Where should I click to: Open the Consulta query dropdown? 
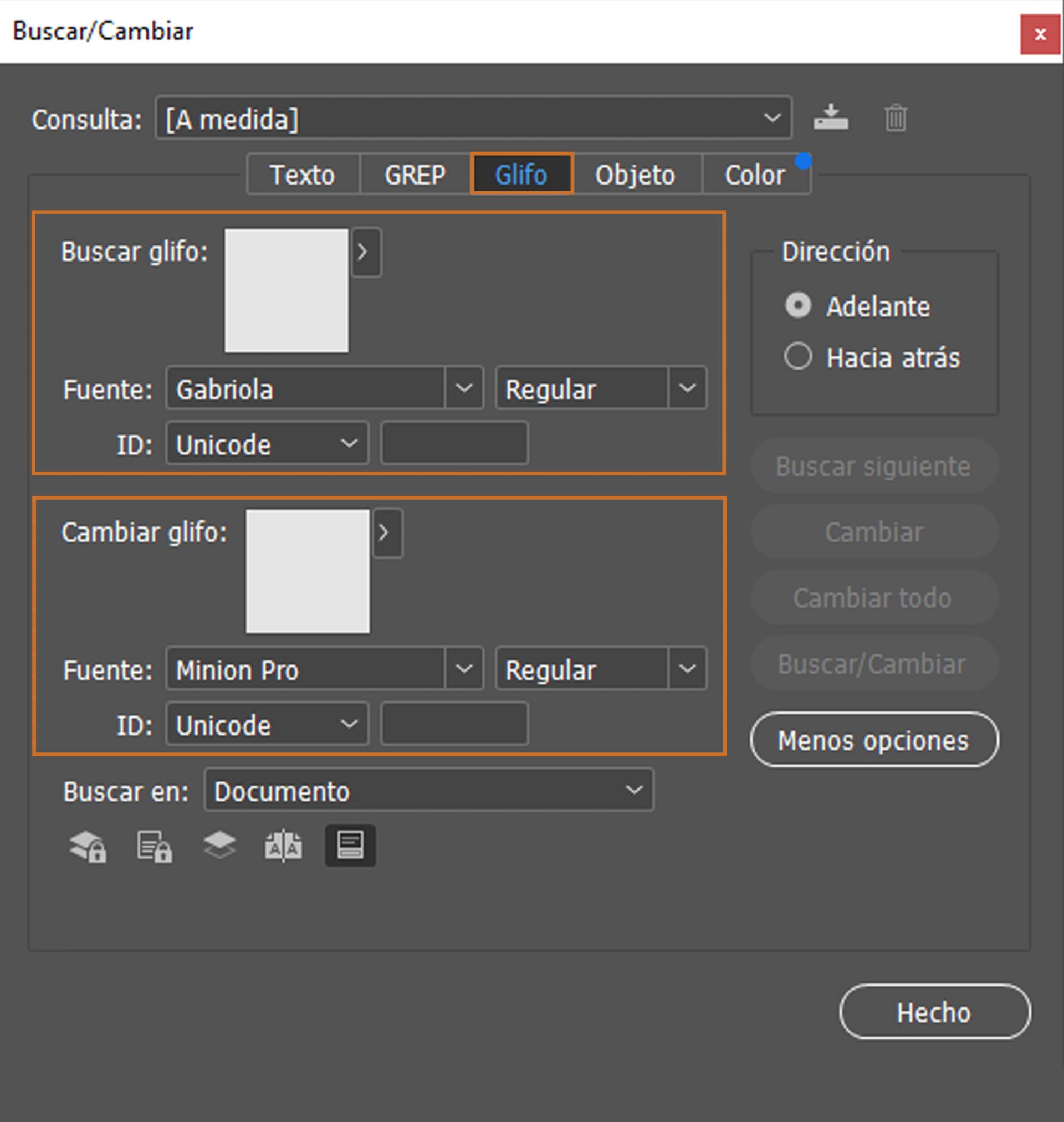click(773, 118)
